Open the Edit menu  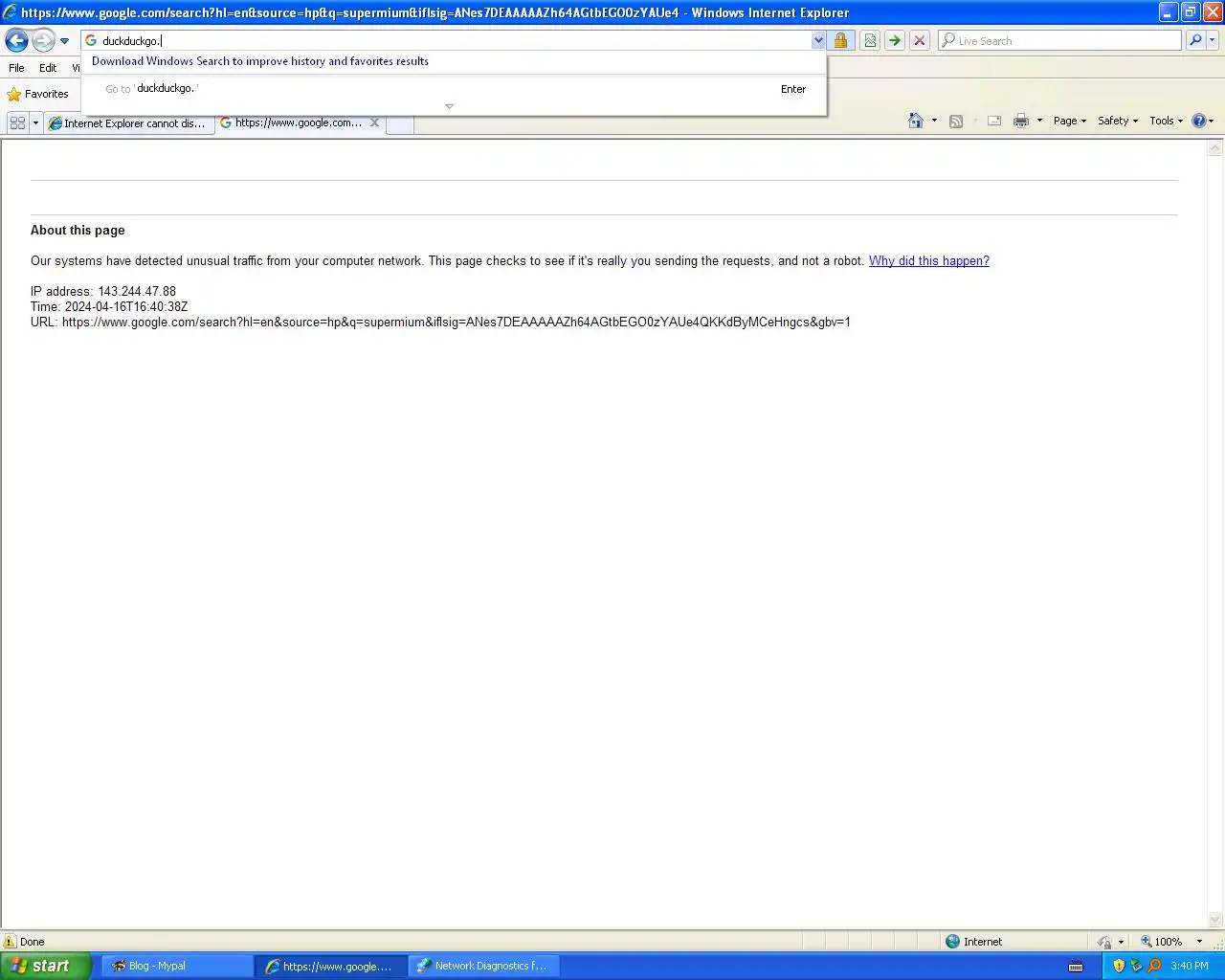click(x=48, y=68)
